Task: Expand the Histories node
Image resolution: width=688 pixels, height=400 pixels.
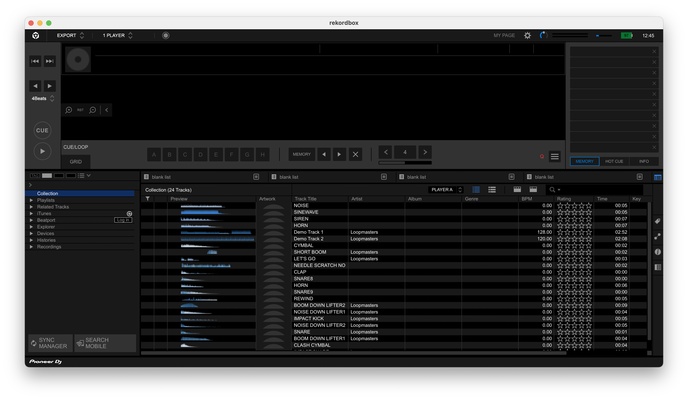Action: (x=31, y=240)
